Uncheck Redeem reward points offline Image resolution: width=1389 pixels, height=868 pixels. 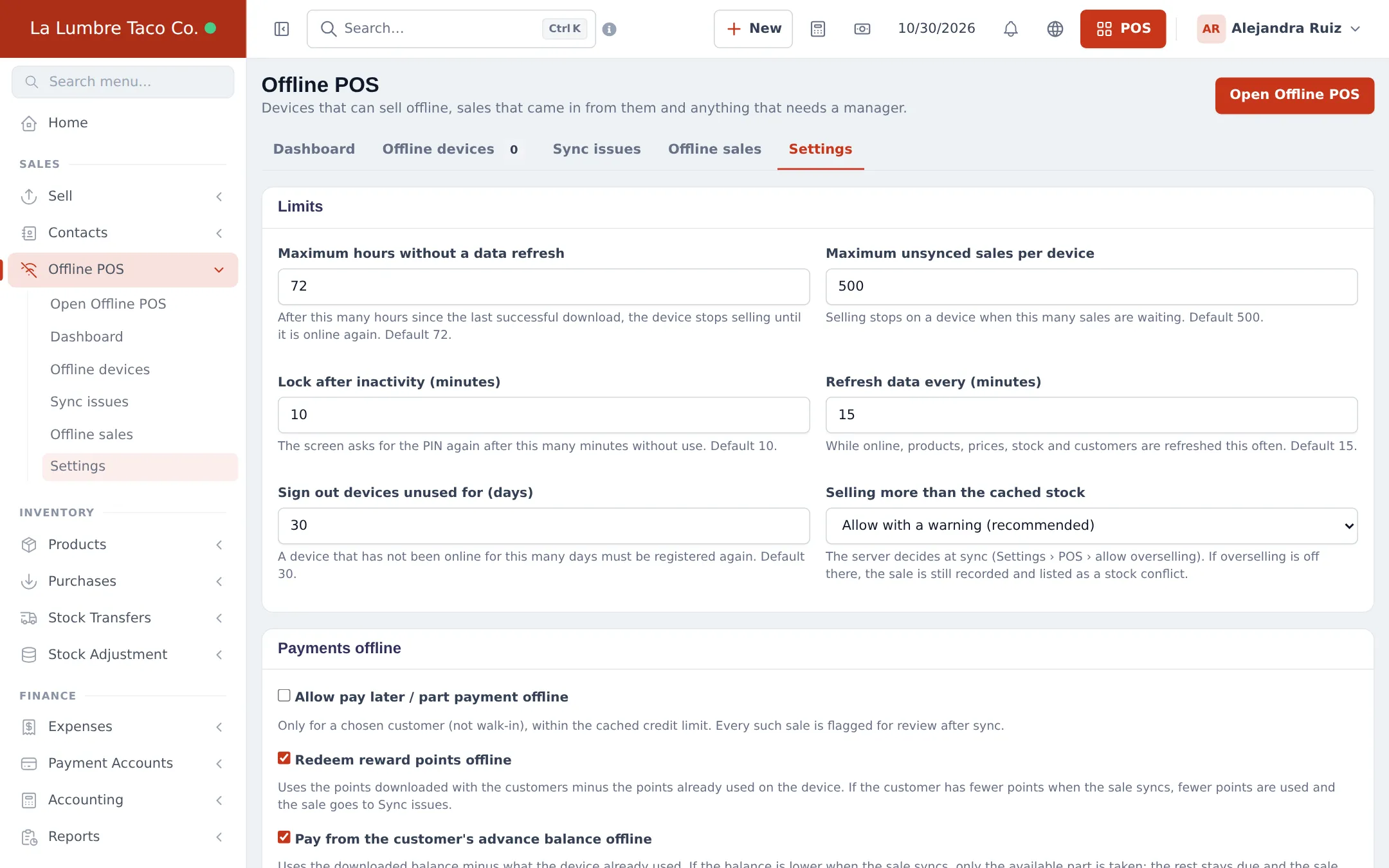pos(284,759)
